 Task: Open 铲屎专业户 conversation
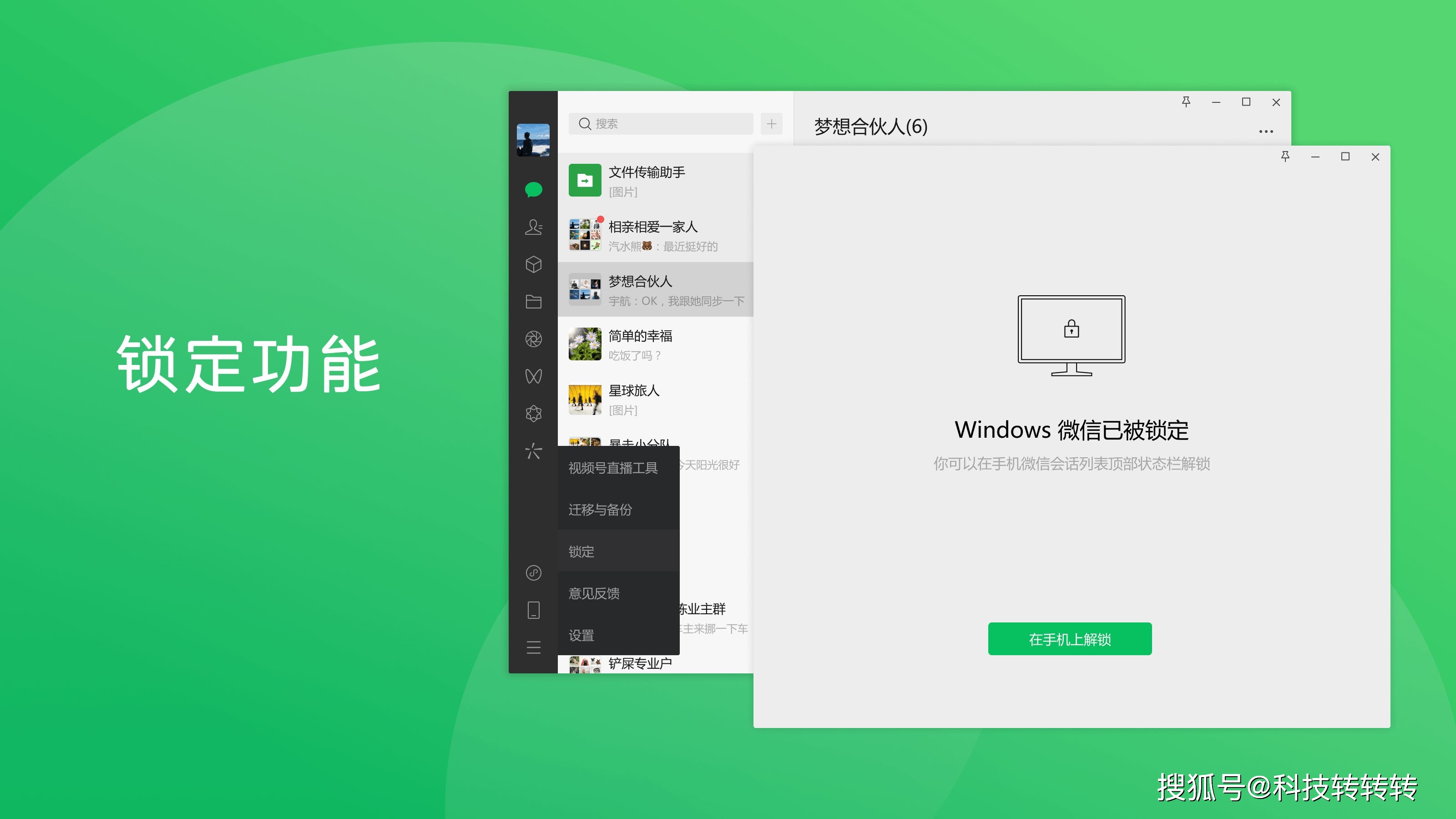656,663
